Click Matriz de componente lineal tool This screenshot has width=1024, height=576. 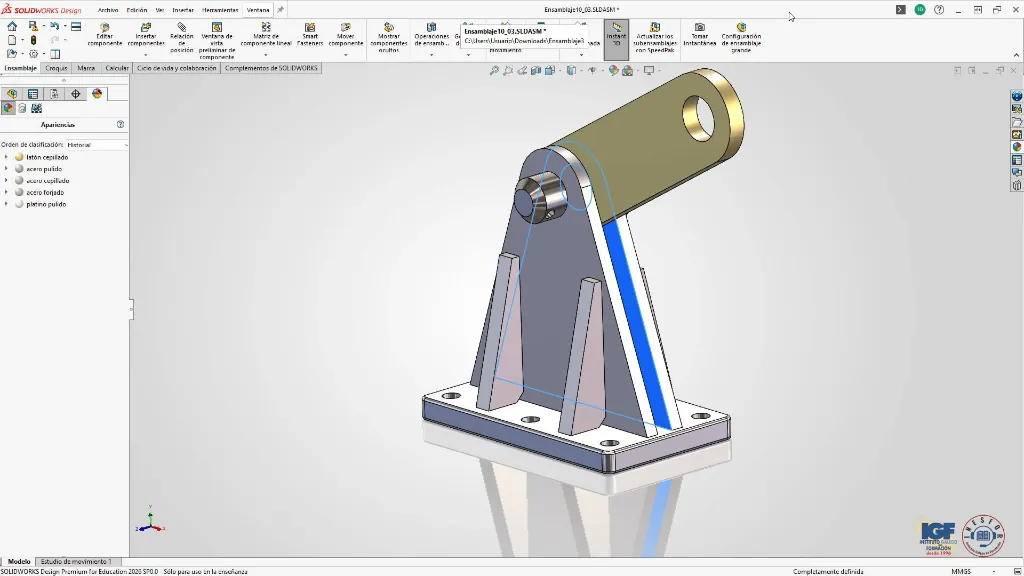click(266, 35)
